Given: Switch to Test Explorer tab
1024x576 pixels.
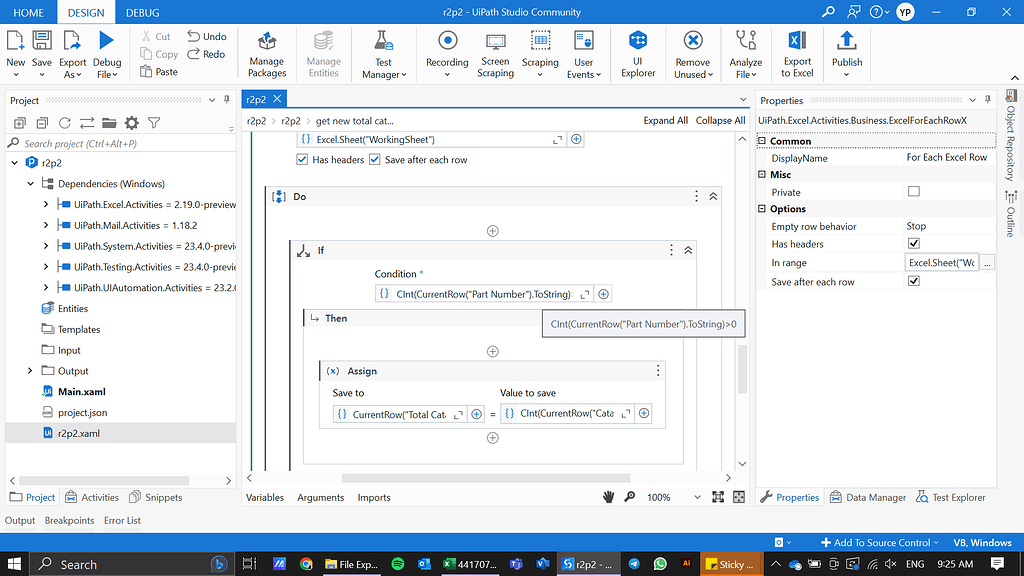Looking at the screenshot, I should tap(950, 498).
